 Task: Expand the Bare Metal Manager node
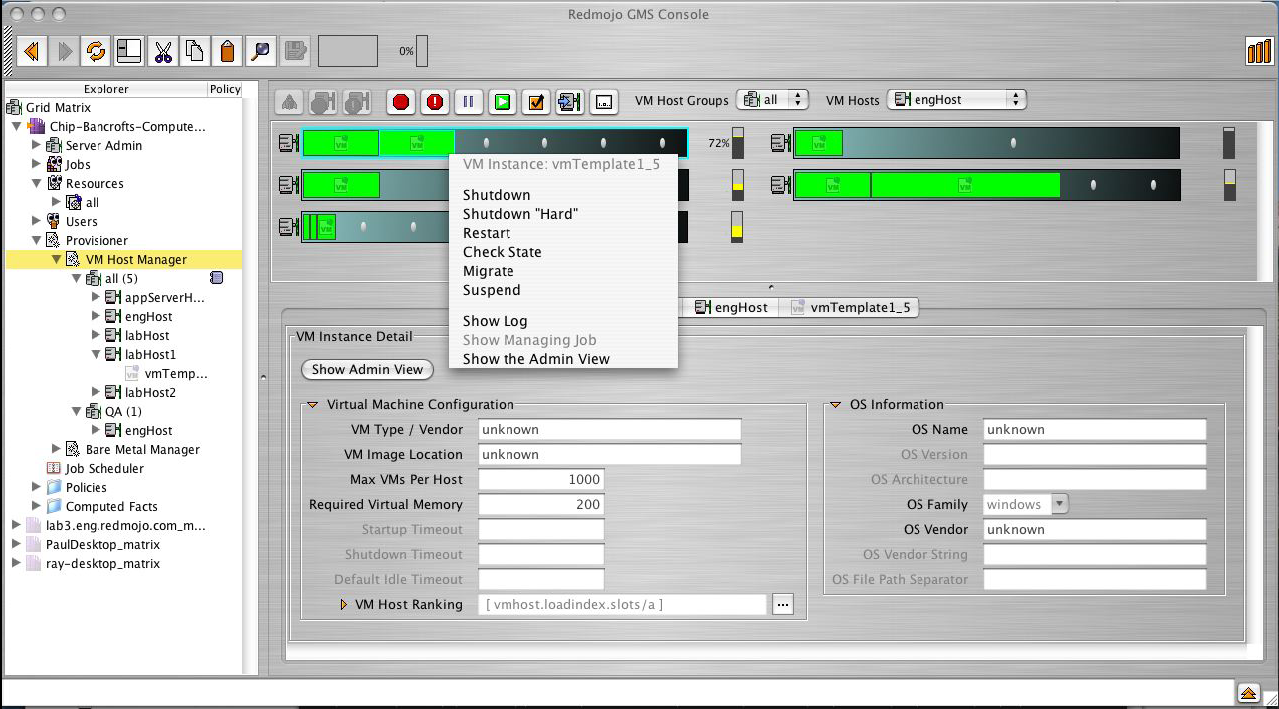[x=56, y=449]
